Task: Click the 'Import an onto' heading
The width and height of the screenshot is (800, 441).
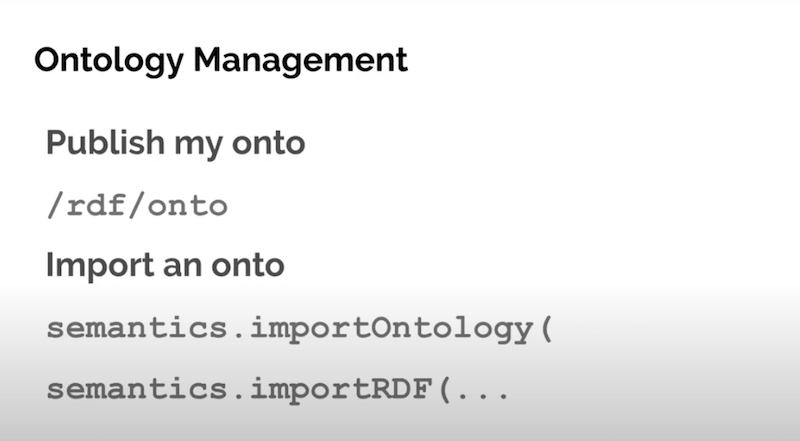Action: coord(165,265)
